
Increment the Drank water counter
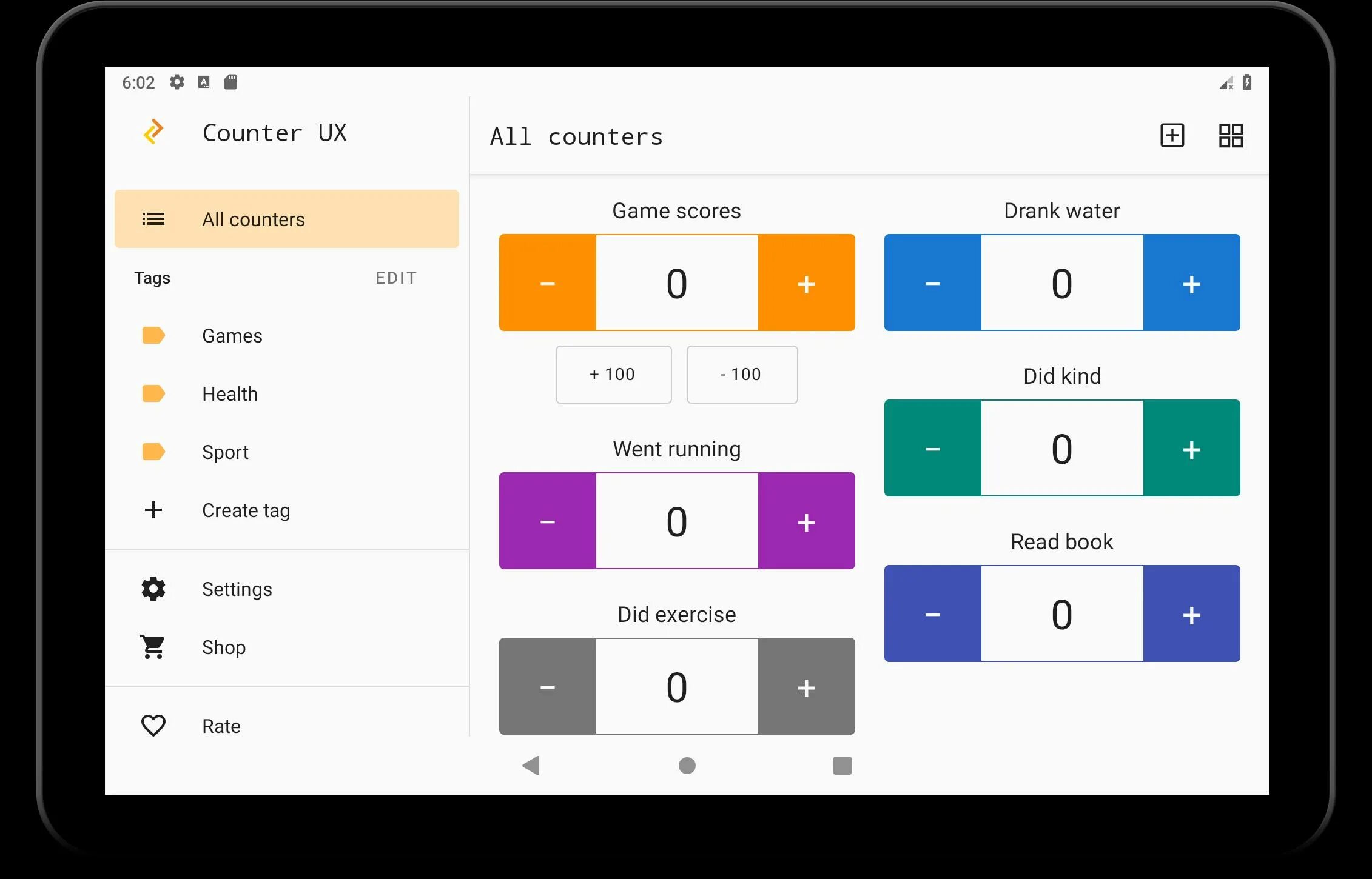[x=1191, y=283]
